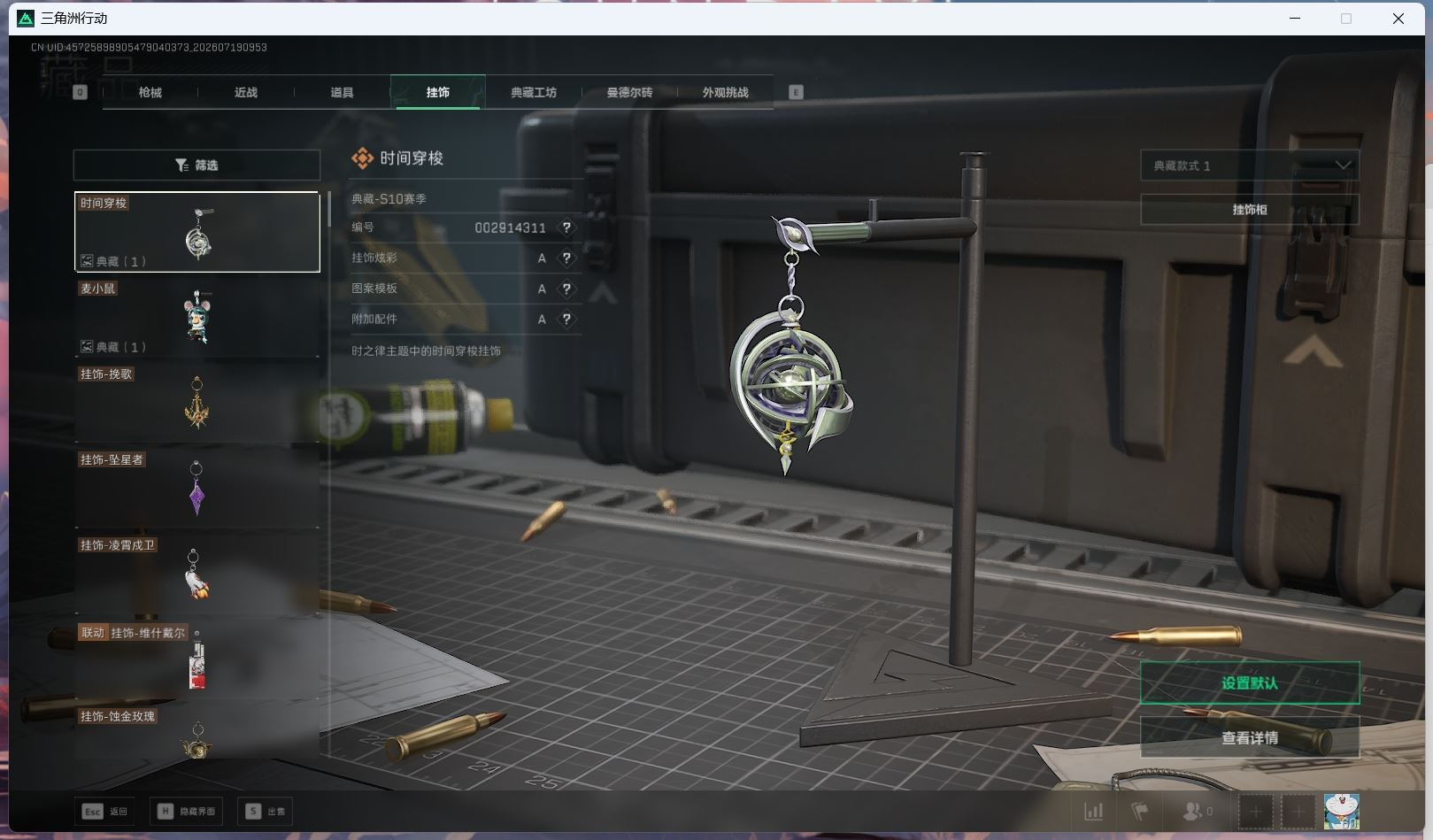Open the Doraemon player avatar
Screen dimensions: 1433x840
click(1342, 811)
